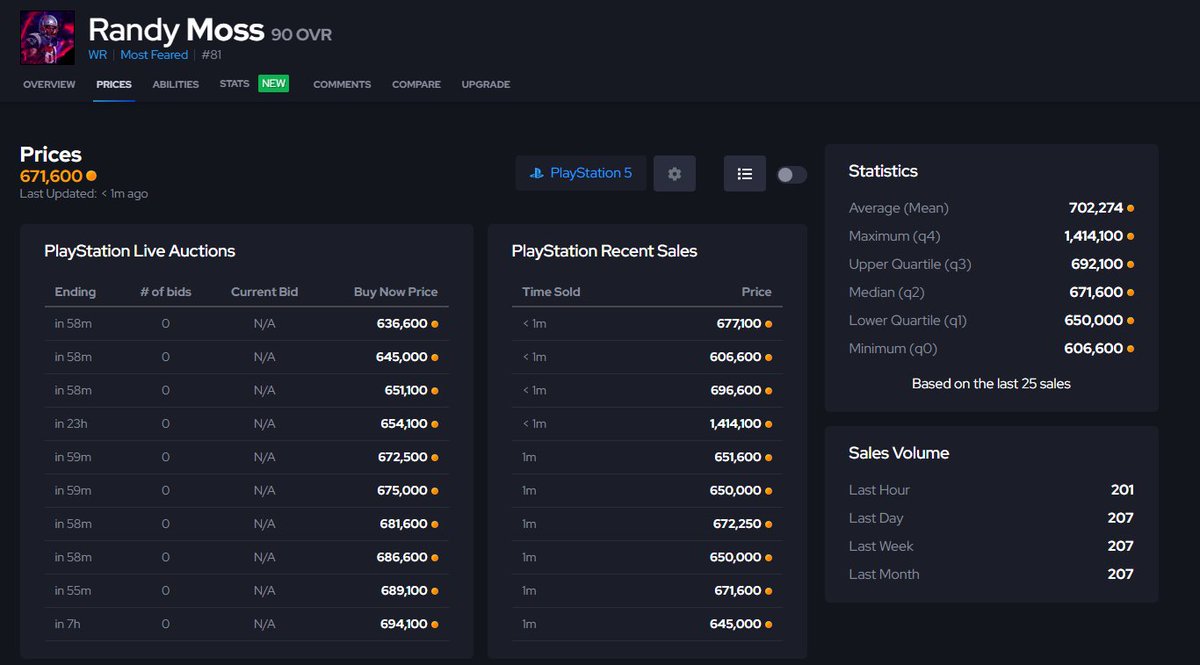Viewport: 1200px width, 665px height.
Task: Click the Average (Mean) value 702,274
Action: pyautogui.click(x=1095, y=208)
